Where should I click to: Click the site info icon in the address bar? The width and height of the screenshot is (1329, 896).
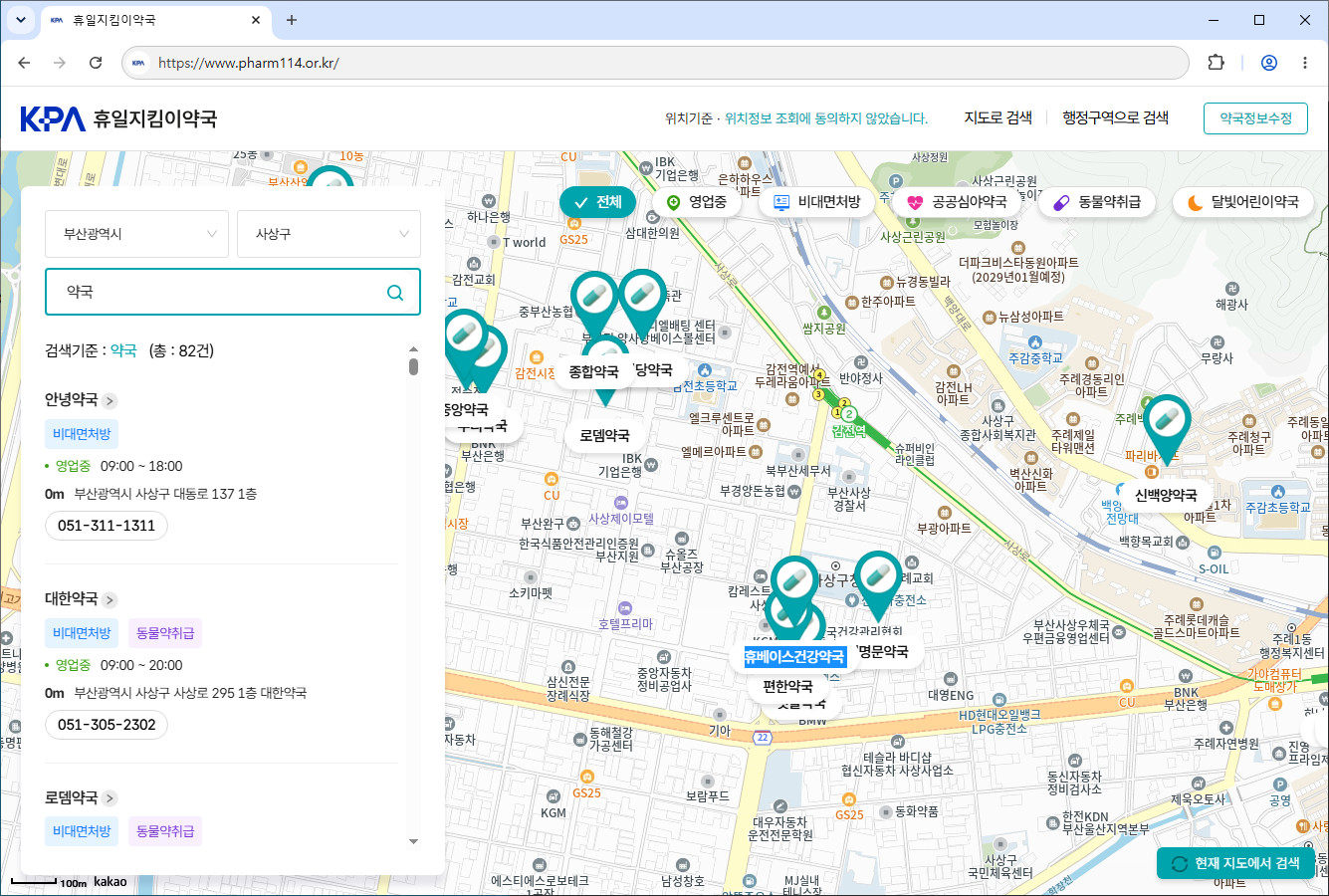[x=138, y=63]
